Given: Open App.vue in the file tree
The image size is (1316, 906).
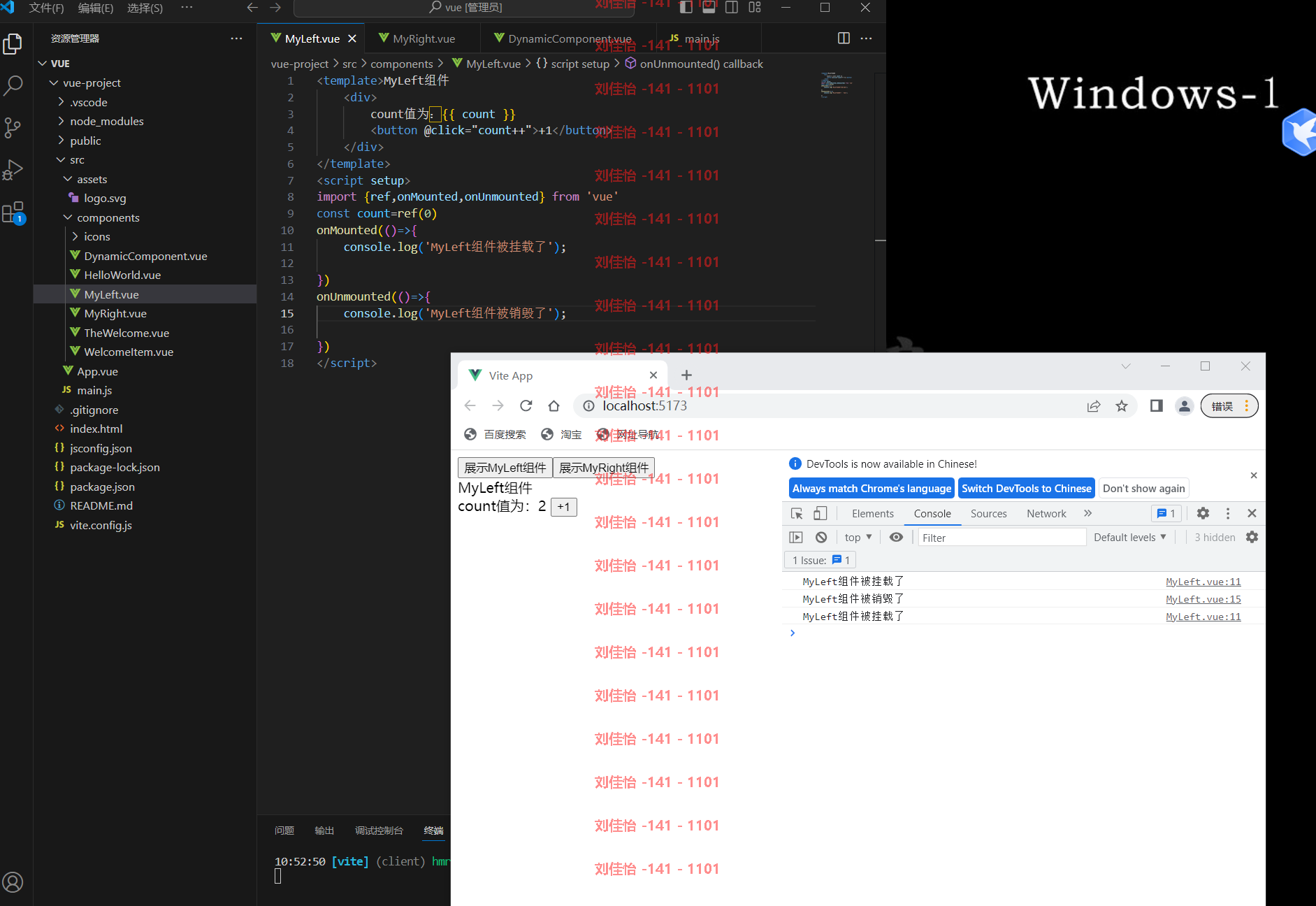Looking at the screenshot, I should click(97, 371).
